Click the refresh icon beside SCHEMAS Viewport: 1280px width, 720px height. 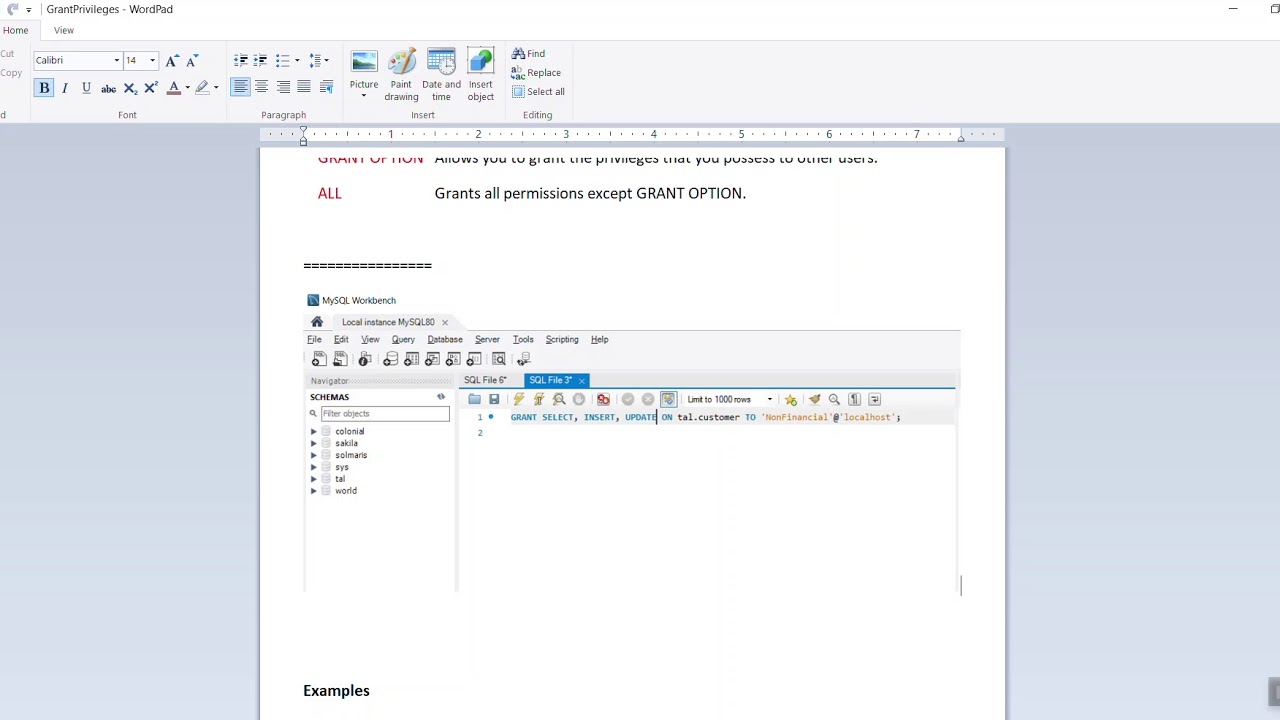click(441, 397)
